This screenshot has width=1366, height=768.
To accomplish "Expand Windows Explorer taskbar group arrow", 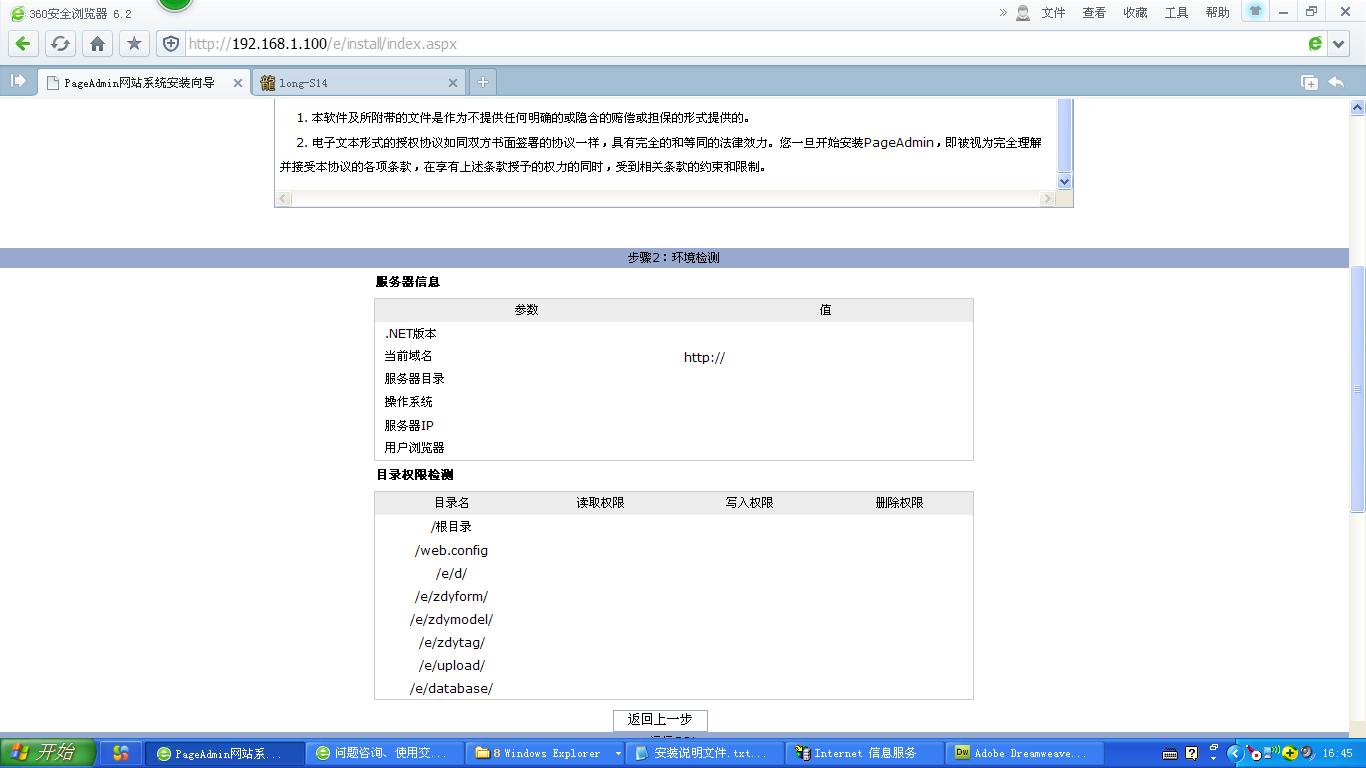I will pyautogui.click(x=618, y=753).
